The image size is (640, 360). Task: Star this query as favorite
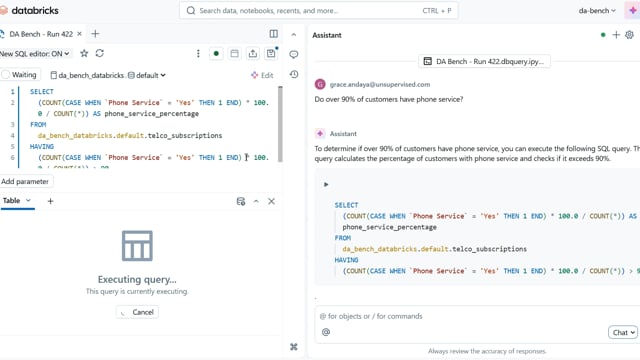[x=84, y=53]
